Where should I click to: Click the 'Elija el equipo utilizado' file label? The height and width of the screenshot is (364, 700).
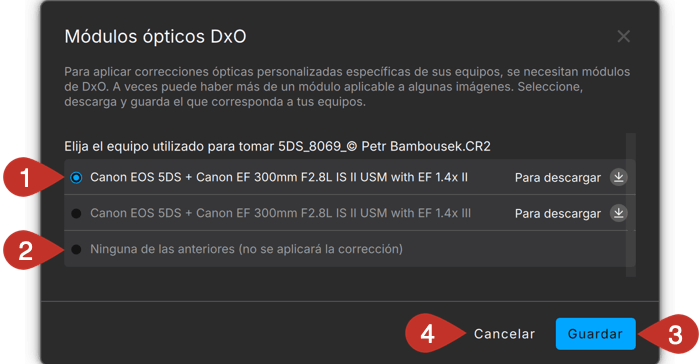pyautogui.click(x=277, y=146)
